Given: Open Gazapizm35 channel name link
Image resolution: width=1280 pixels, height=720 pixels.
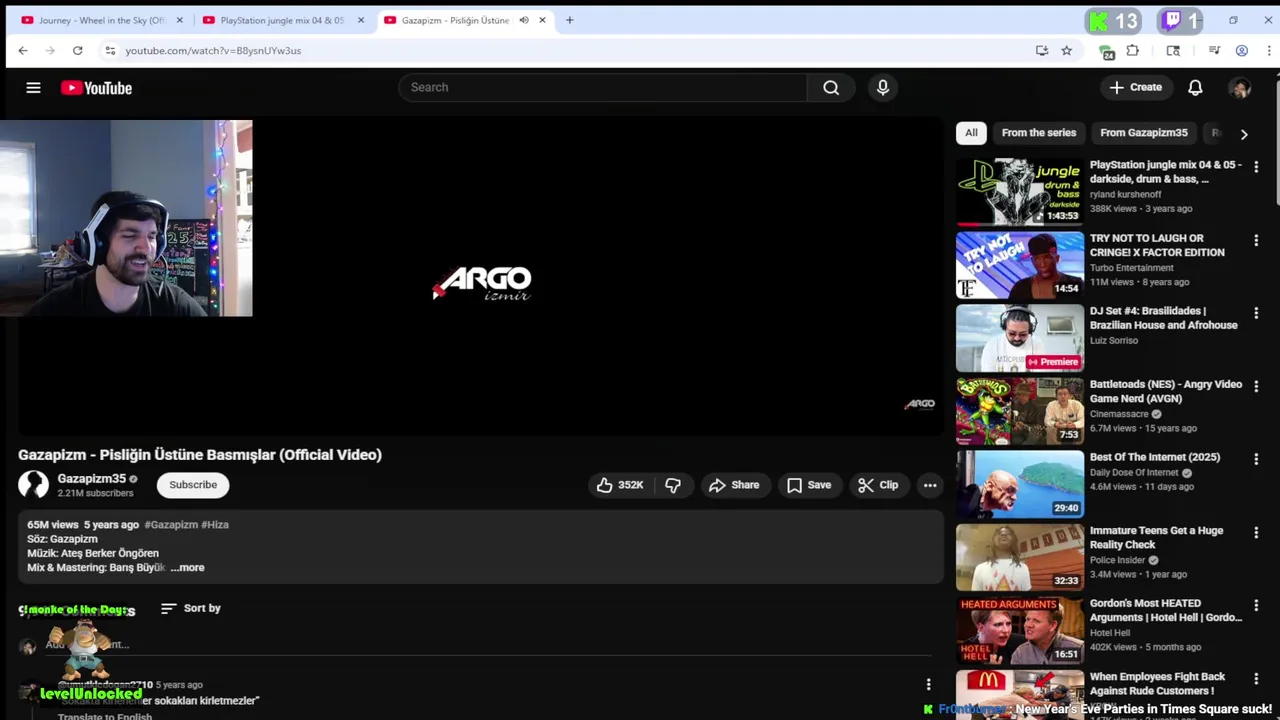Looking at the screenshot, I should click(91, 479).
